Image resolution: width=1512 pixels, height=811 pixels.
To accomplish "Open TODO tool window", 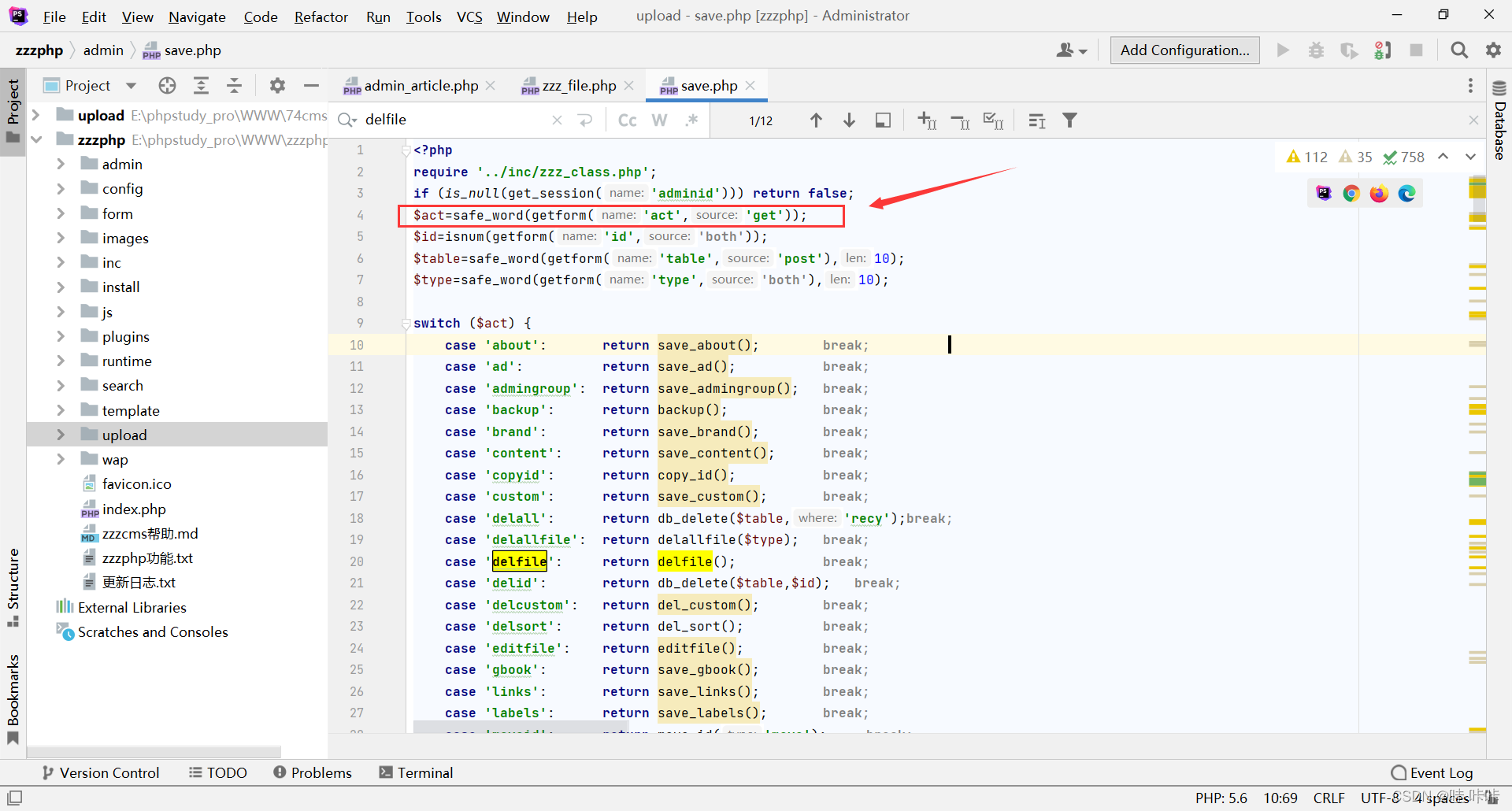I will coord(218,772).
